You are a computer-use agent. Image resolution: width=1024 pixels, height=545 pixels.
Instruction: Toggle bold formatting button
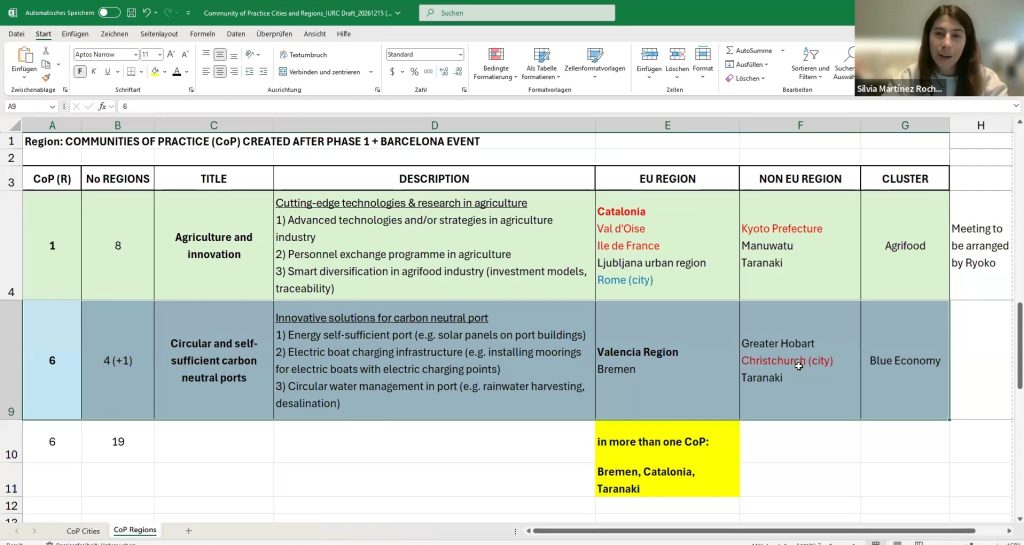tap(80, 72)
